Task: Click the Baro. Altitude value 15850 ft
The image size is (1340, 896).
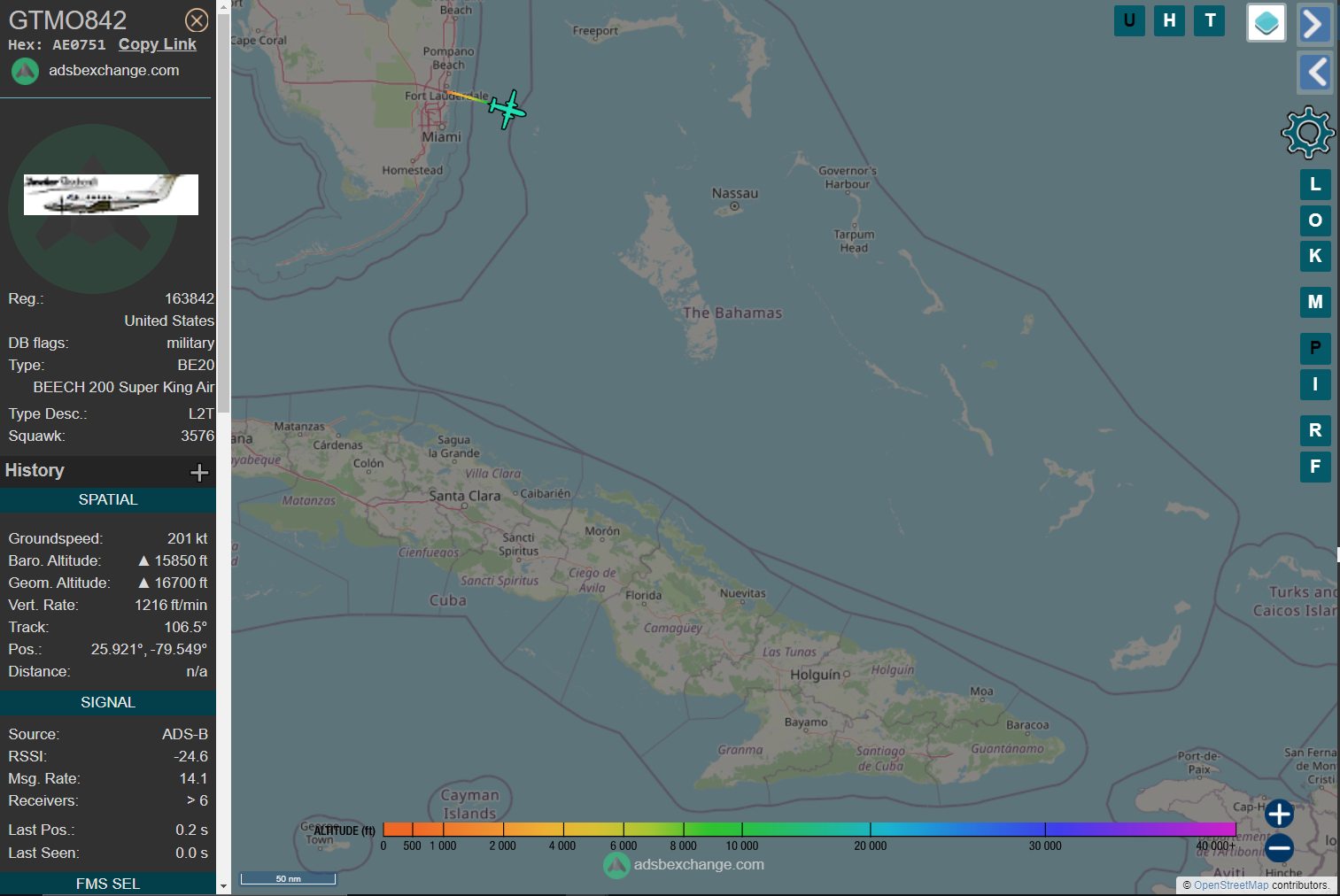Action: [x=174, y=561]
